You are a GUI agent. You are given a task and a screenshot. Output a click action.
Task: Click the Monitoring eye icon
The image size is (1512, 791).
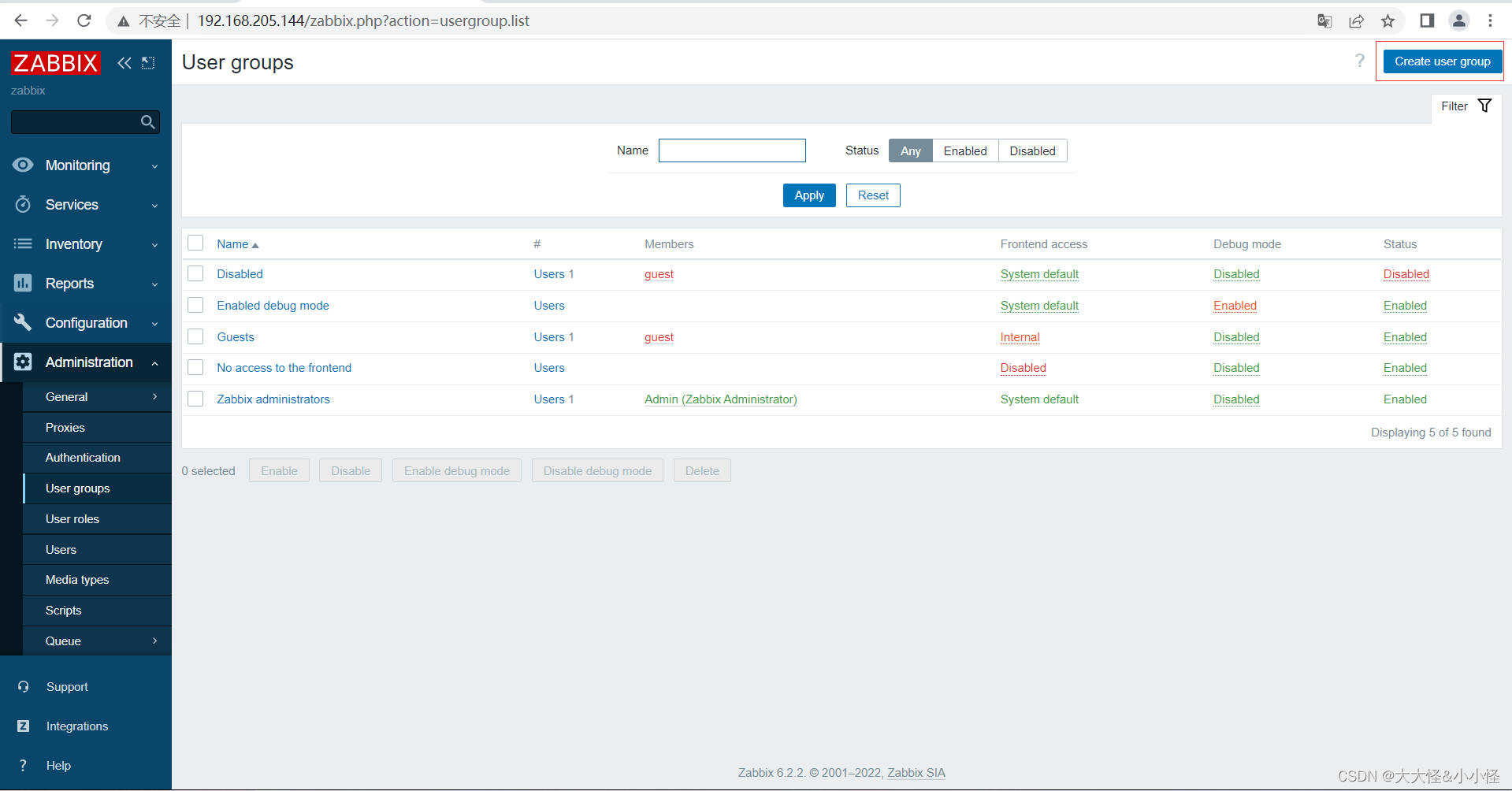(x=23, y=165)
